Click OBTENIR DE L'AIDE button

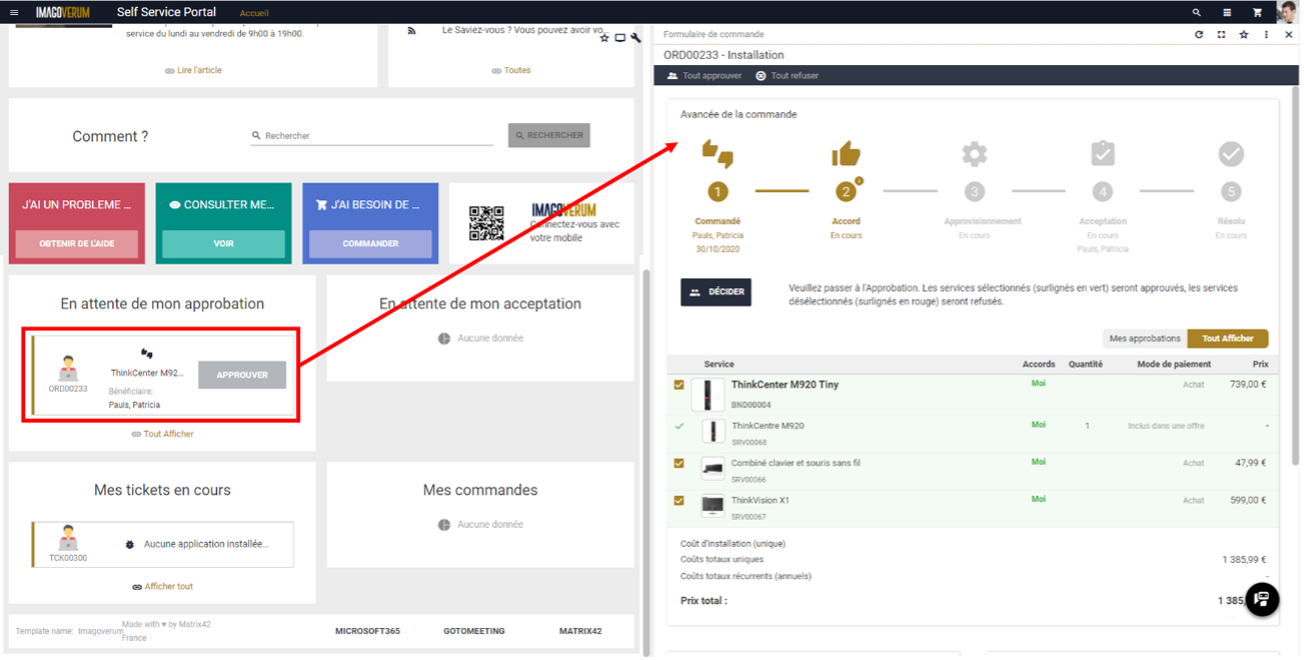point(77,244)
